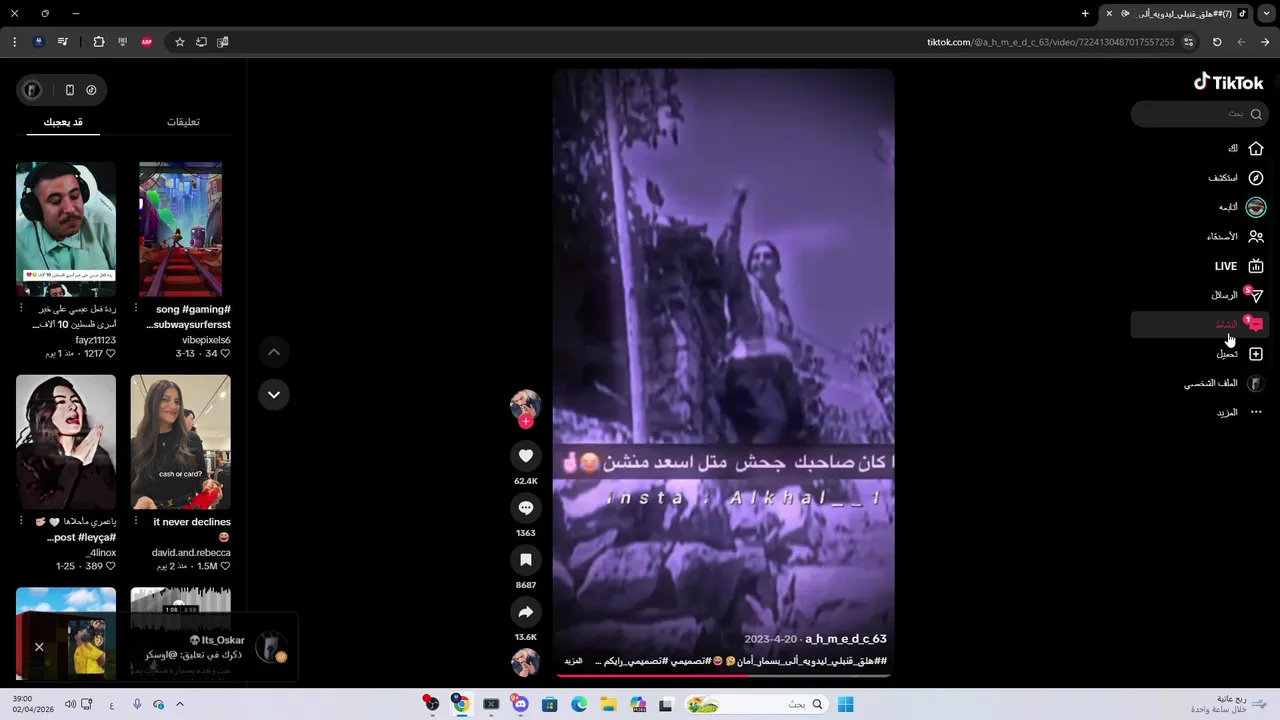Click the phone icon in floating pill
Viewport: 1280px width, 720px height.
(69, 90)
